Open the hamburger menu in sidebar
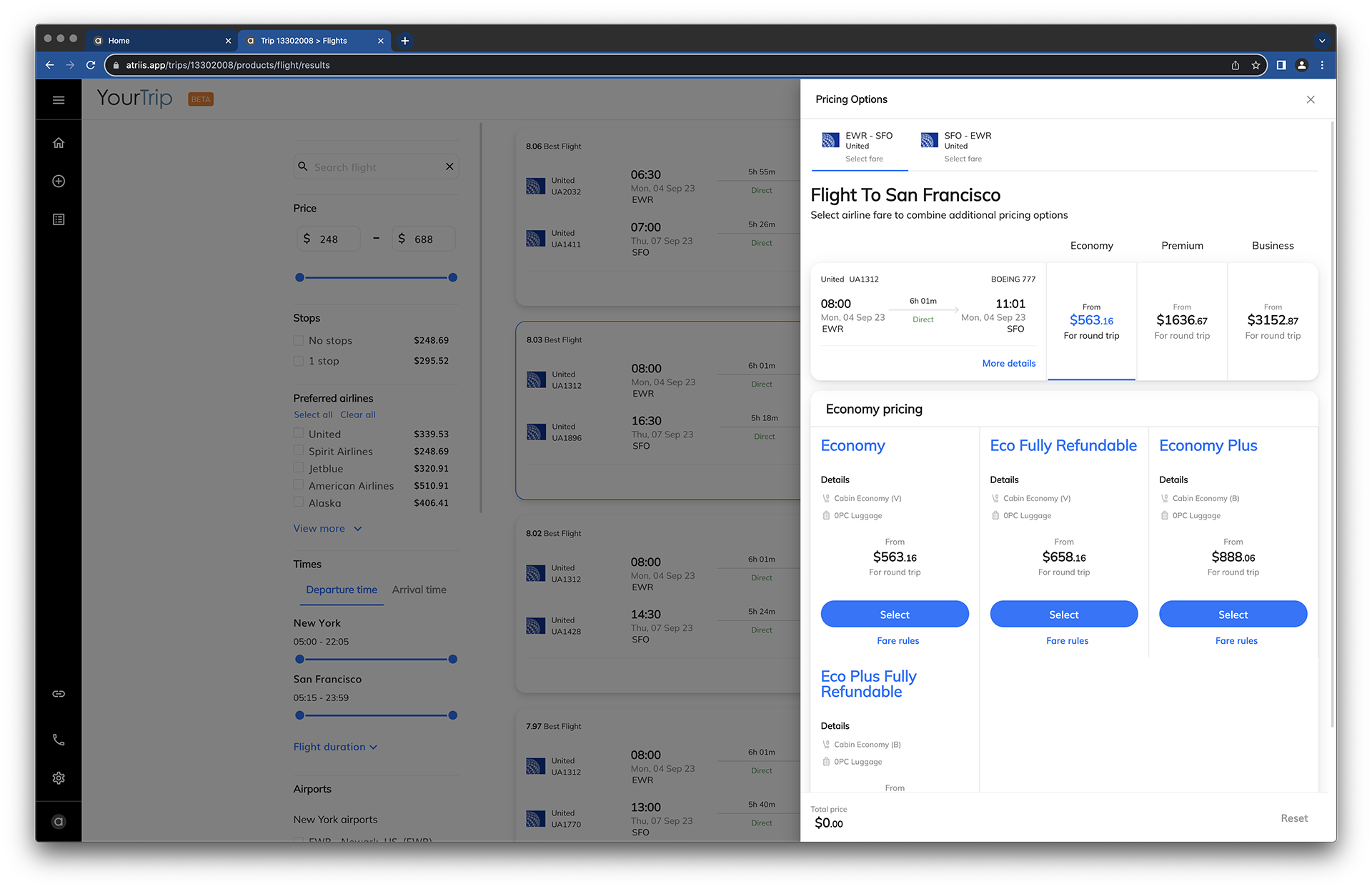The height and width of the screenshot is (889, 1372). coord(59,100)
